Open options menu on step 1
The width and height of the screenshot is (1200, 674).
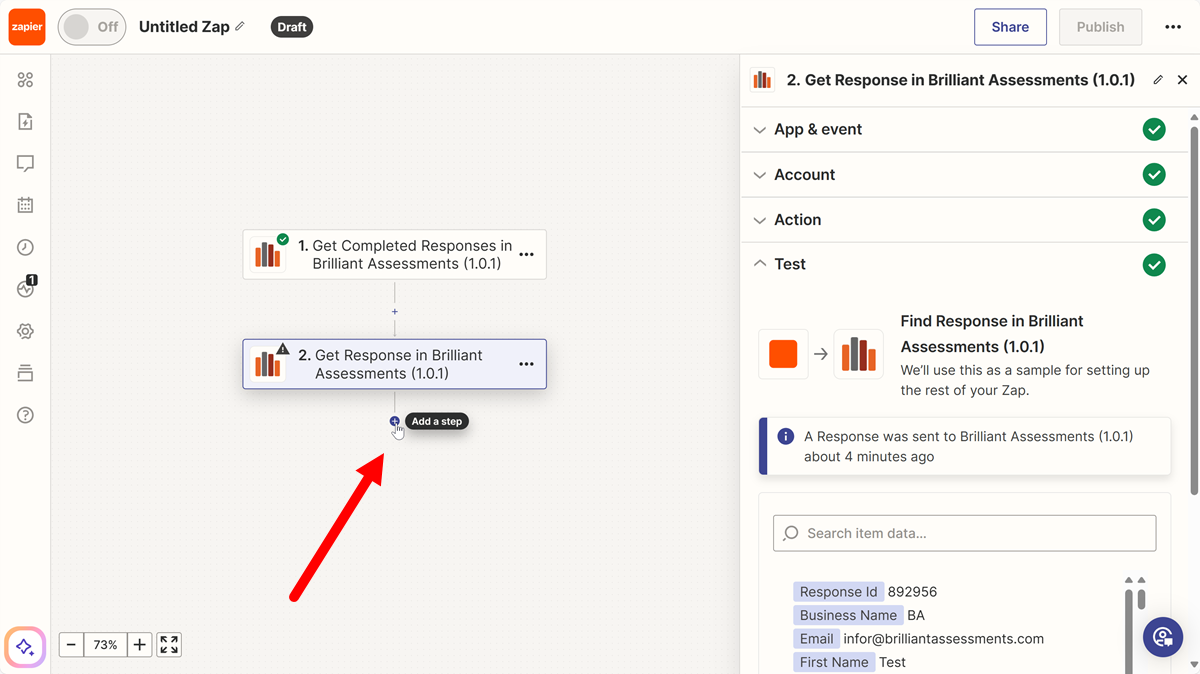[527, 255]
